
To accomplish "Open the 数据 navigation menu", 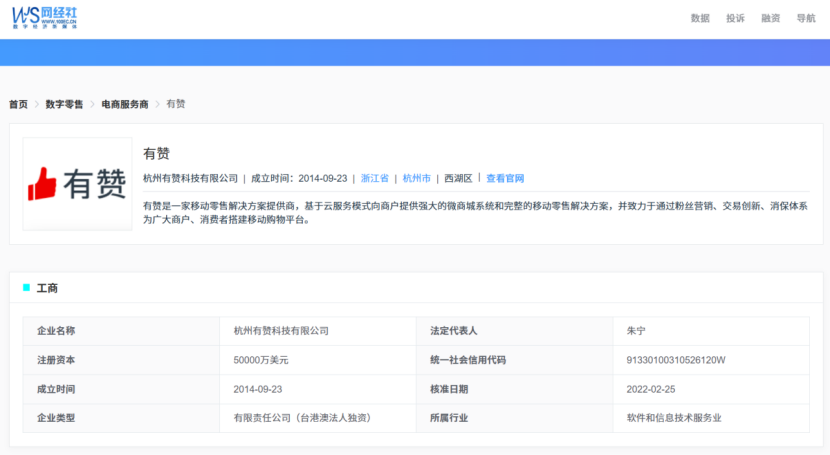I will (700, 19).
